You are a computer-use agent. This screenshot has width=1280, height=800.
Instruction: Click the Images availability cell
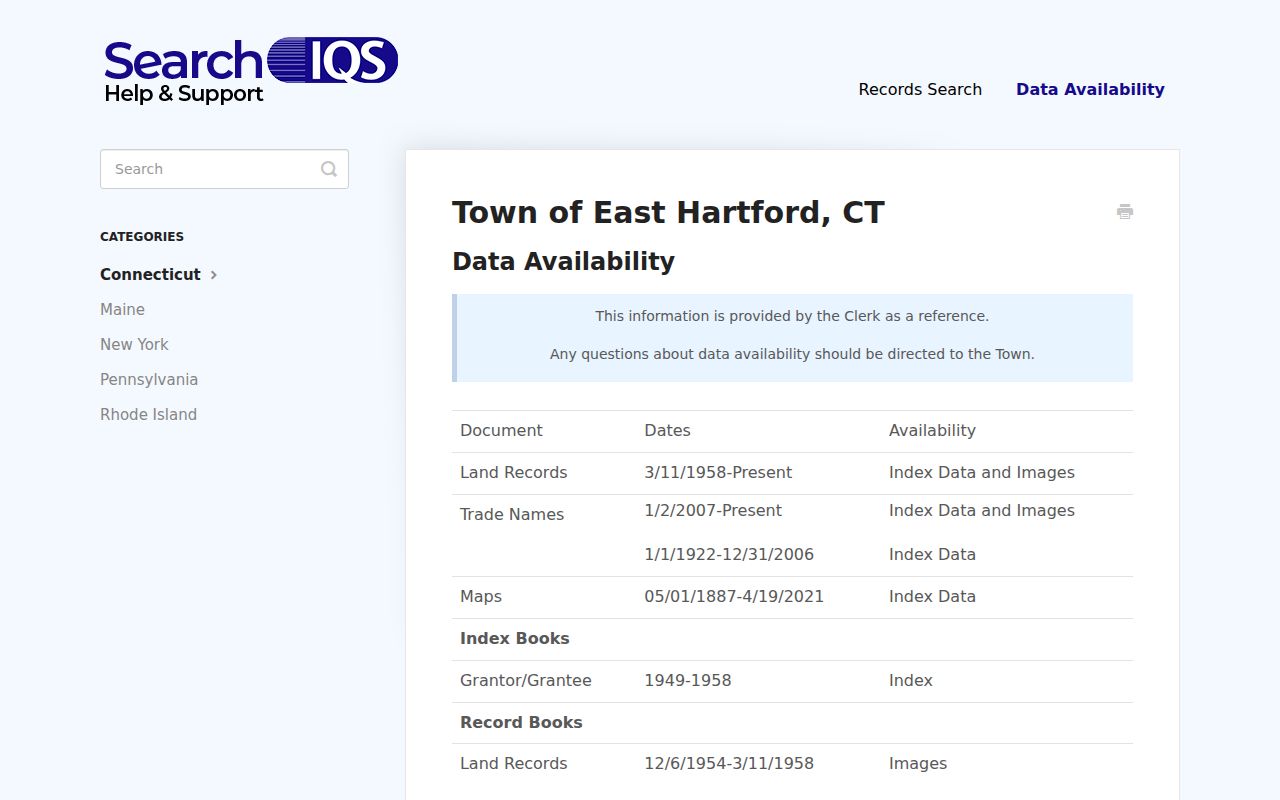pos(918,764)
